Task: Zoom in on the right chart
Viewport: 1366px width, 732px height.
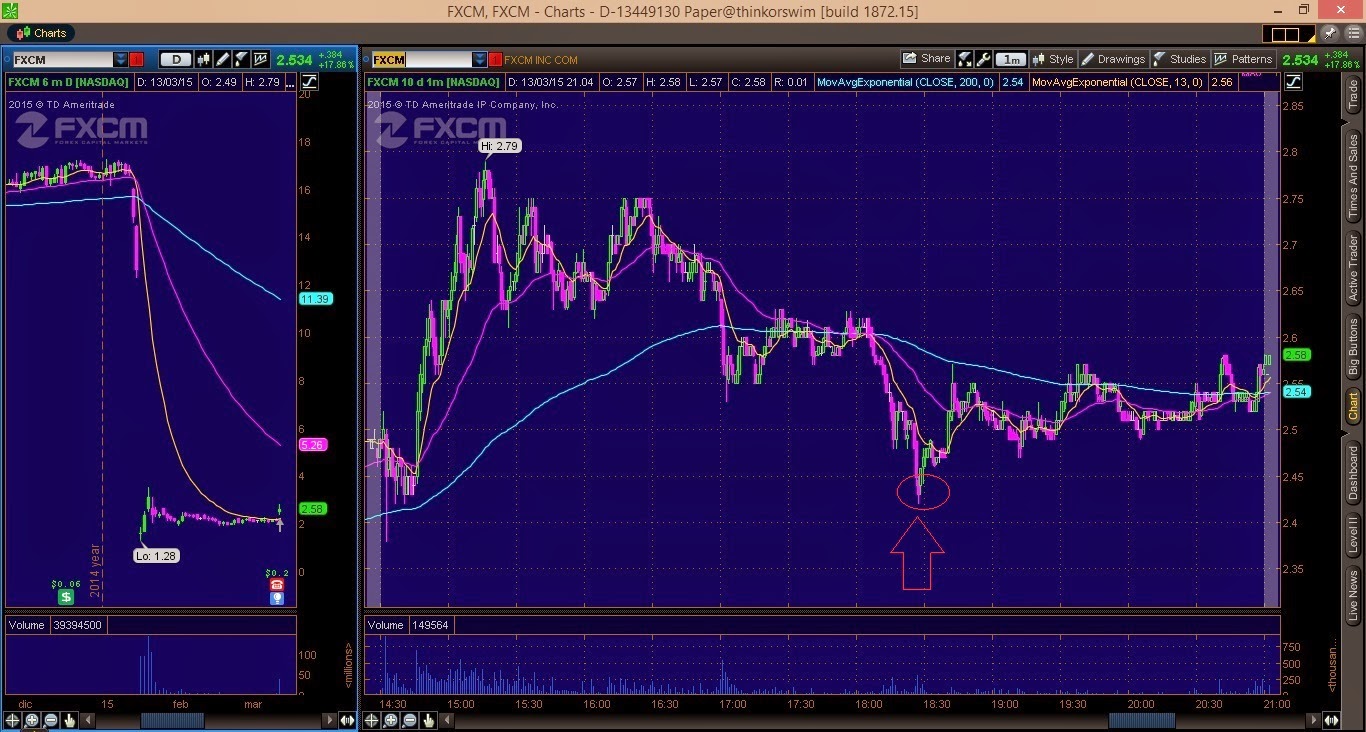Action: [390, 720]
